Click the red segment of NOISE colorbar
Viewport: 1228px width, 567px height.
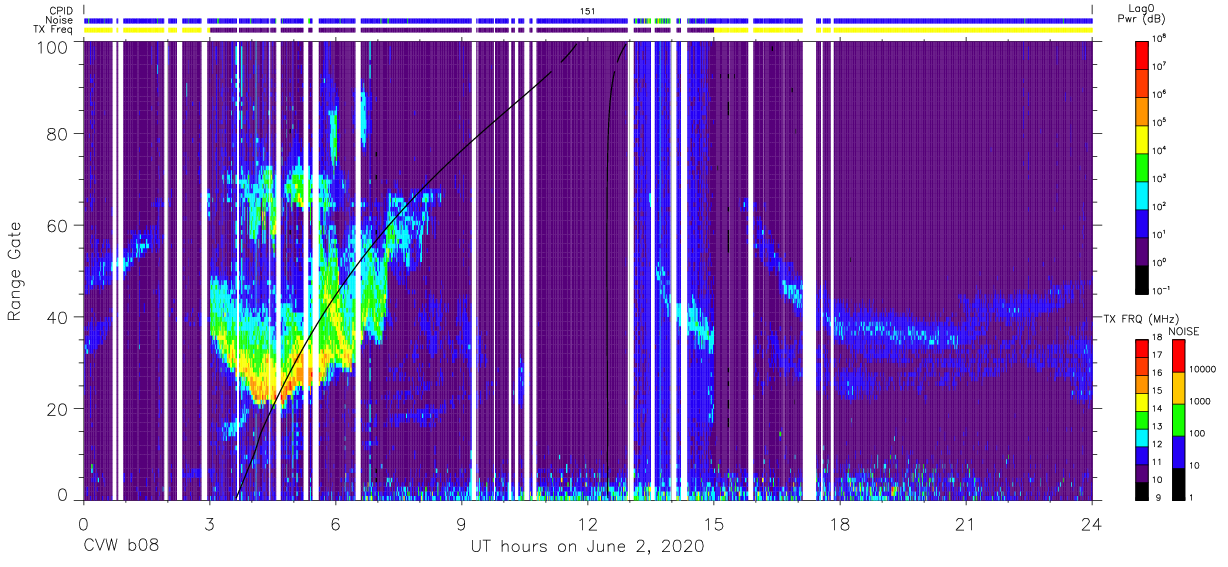coord(1178,356)
